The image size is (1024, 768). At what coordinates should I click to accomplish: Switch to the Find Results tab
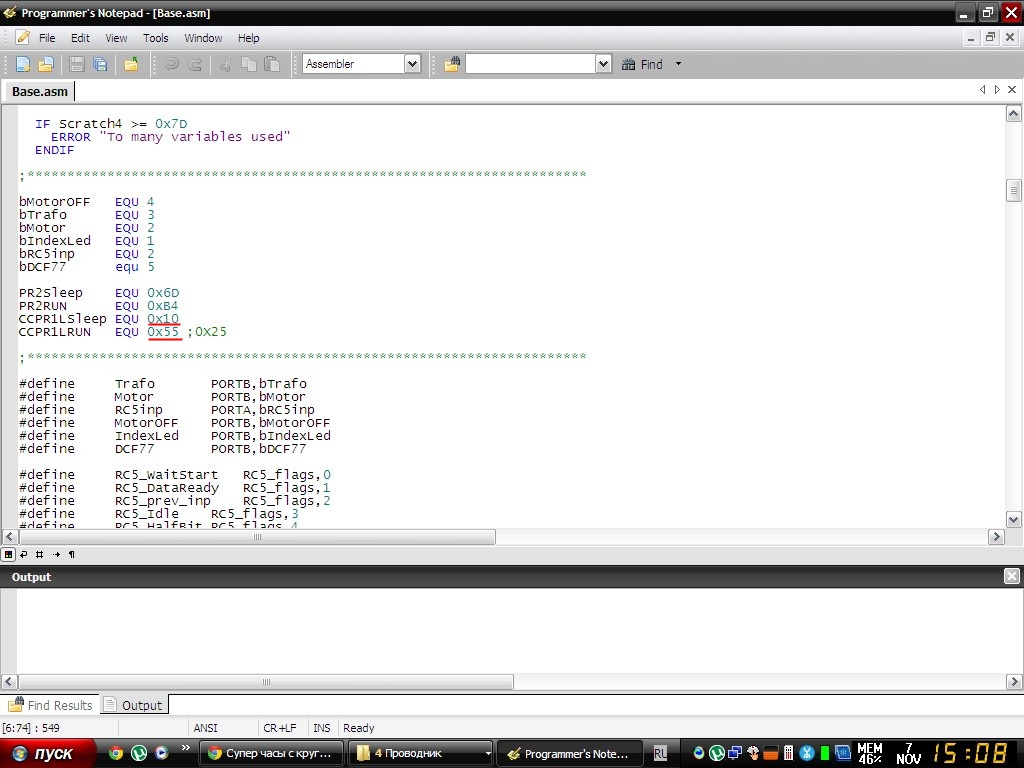pos(51,705)
